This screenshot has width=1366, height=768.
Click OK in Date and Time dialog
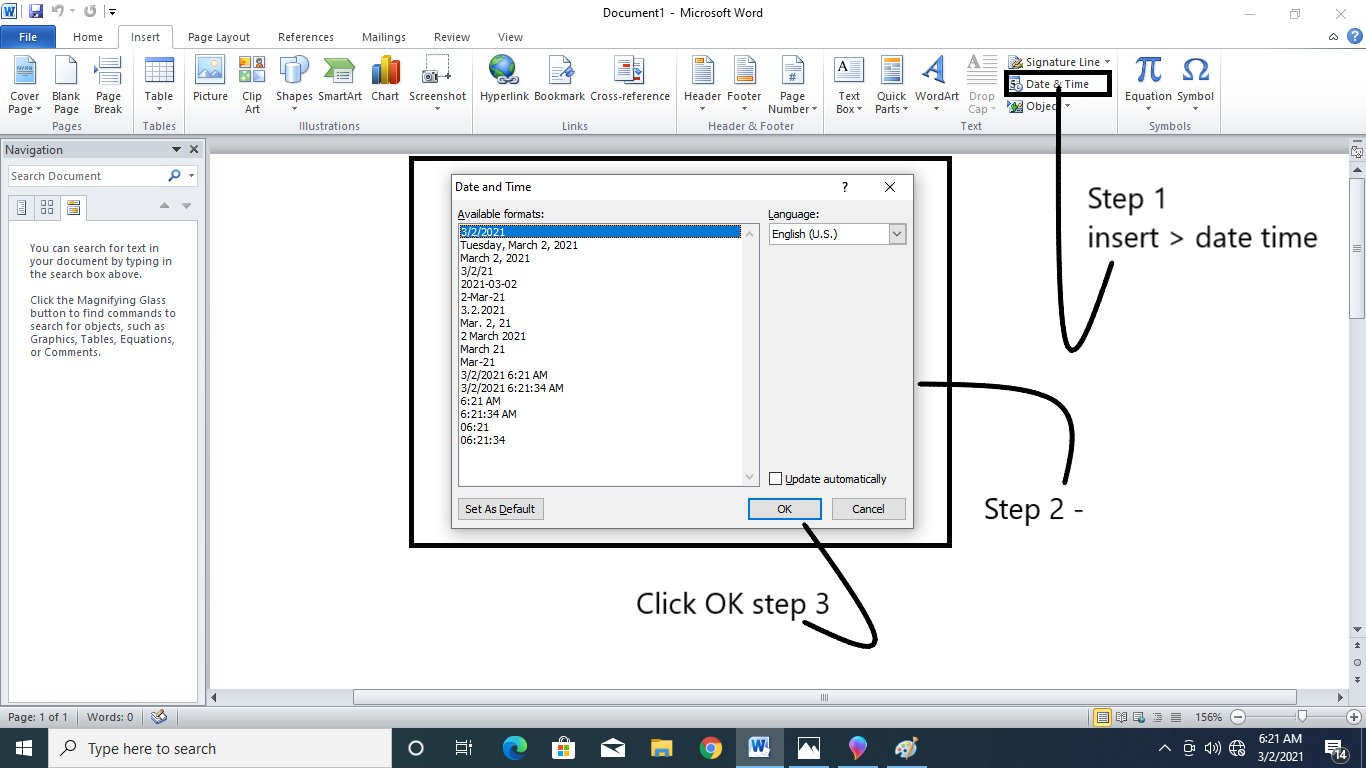pos(785,509)
